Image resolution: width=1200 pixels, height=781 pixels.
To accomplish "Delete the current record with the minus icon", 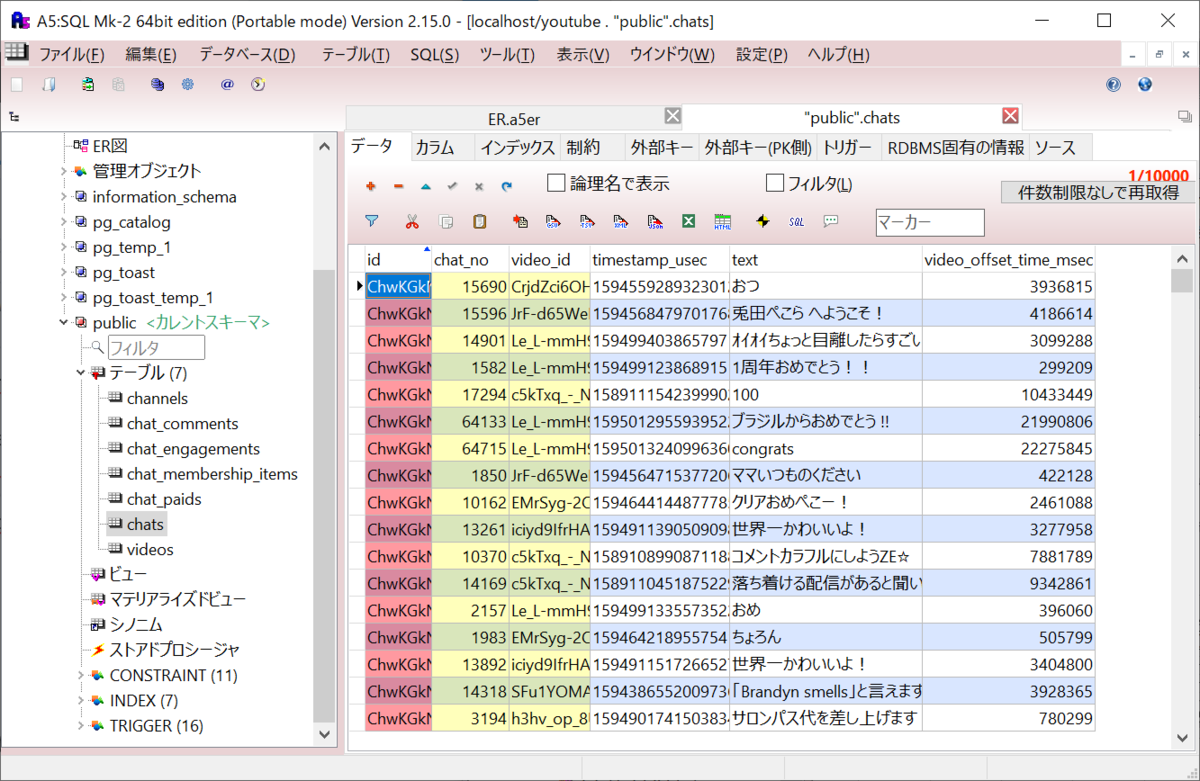I will [400, 186].
